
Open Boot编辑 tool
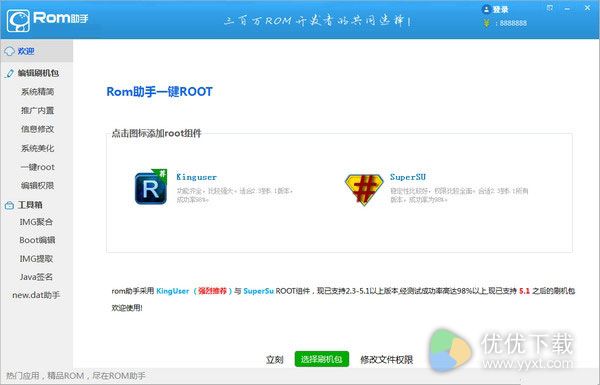37,240
